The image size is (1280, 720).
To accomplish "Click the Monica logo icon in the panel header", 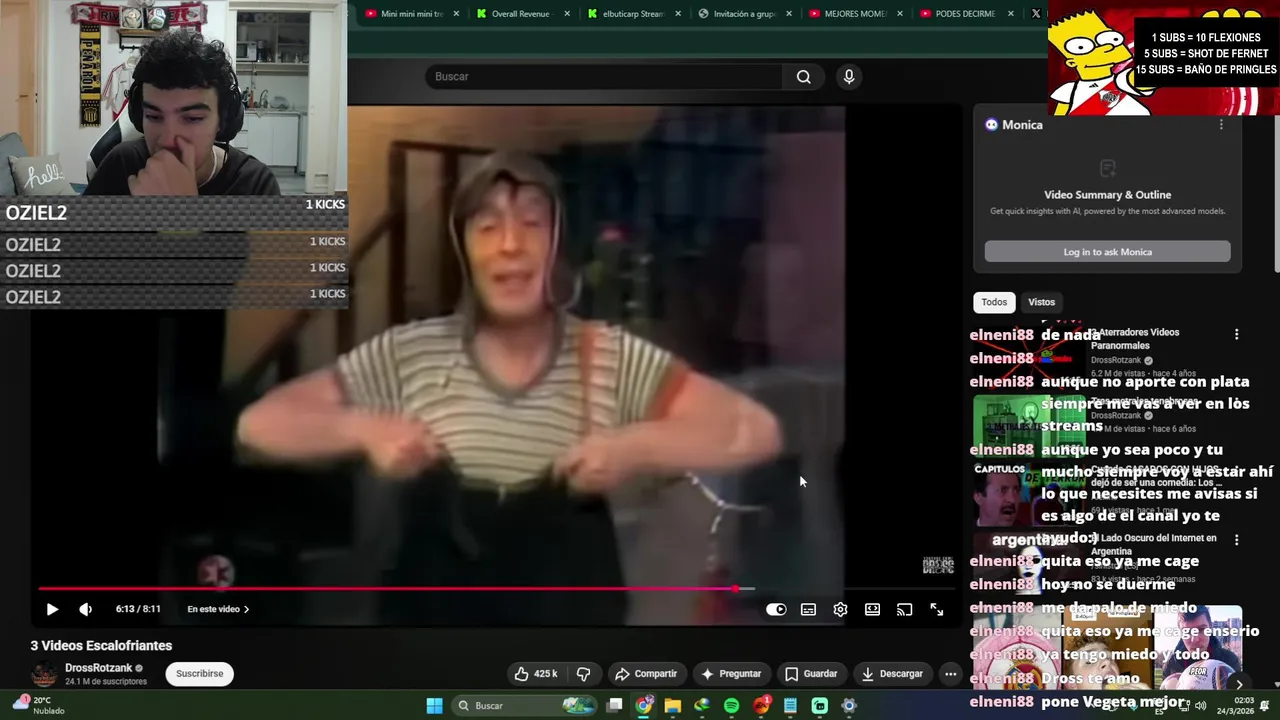I will coord(991,125).
